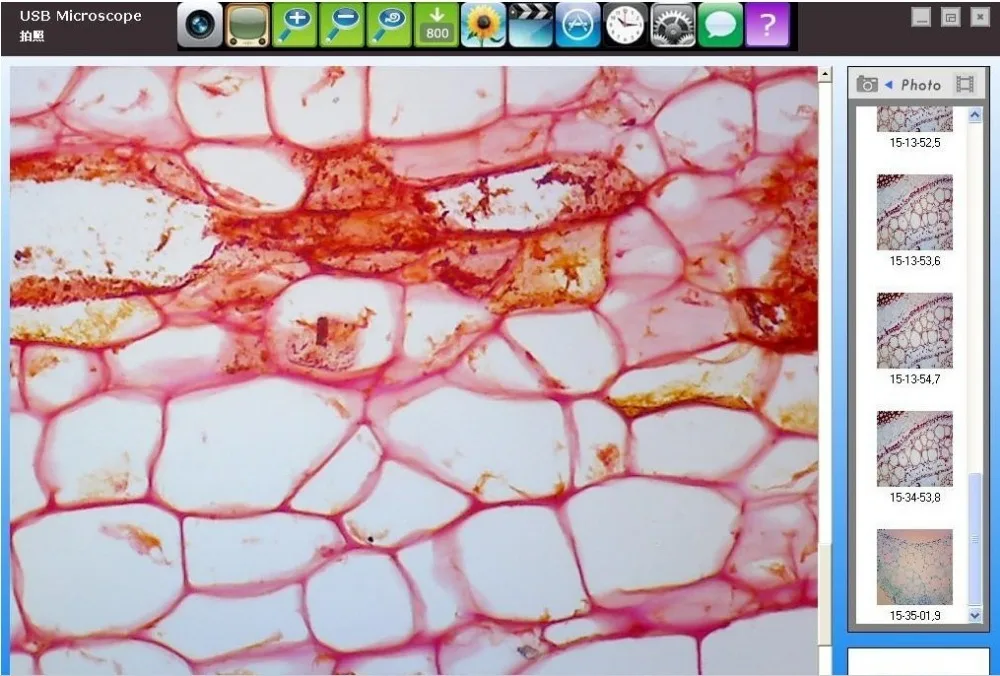Open the sunflower photo icon

pos(483,26)
